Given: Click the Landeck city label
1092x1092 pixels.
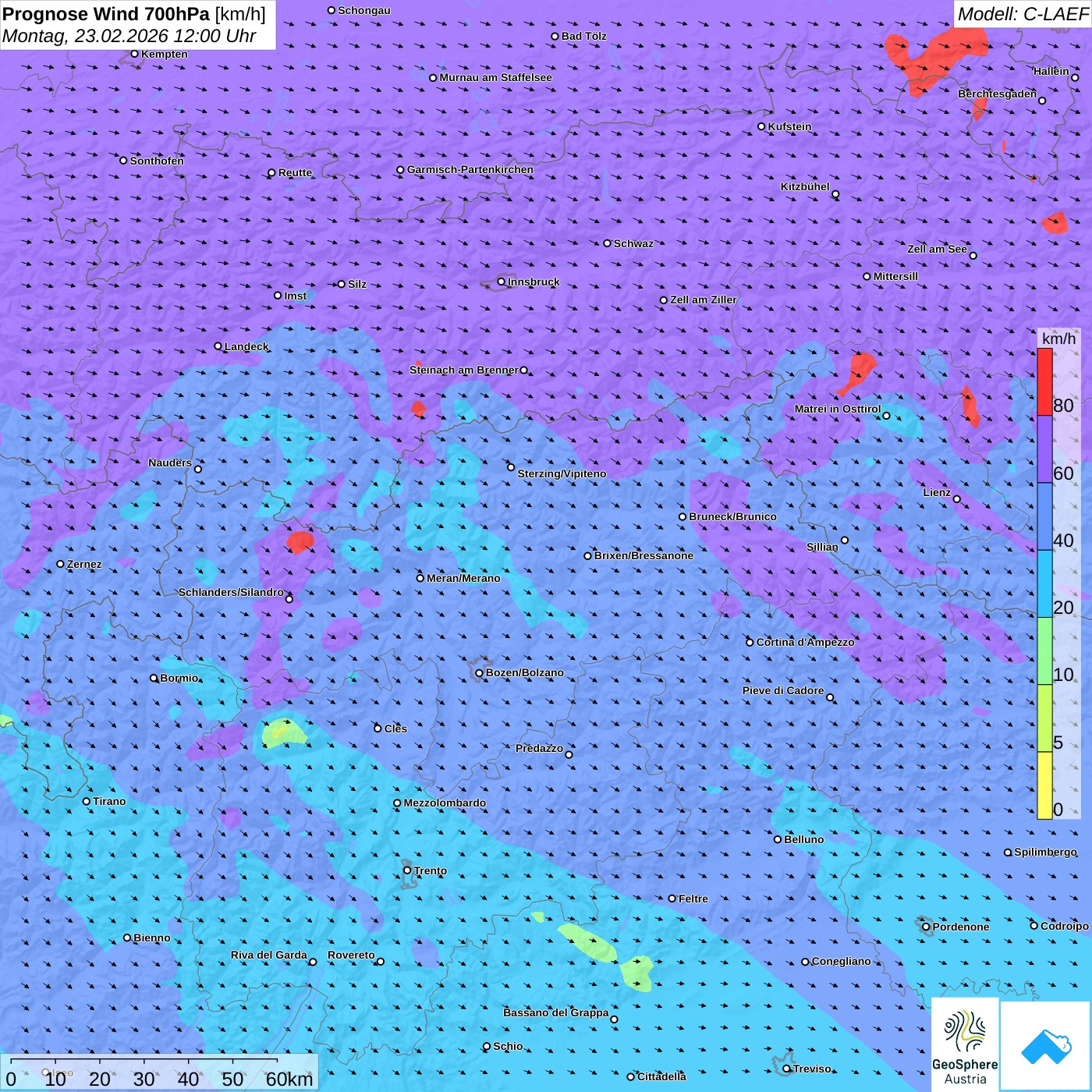Looking at the screenshot, I should pos(246,346).
